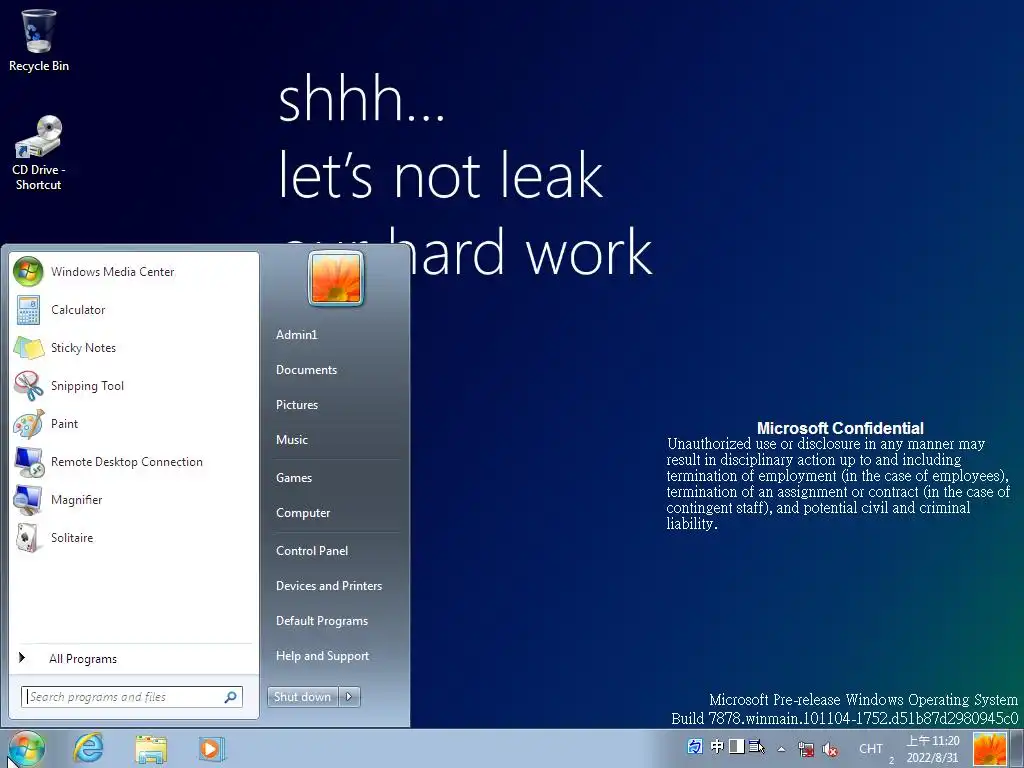Screen dimensions: 1024x768
Task: Click the flower user account picture
Action: (x=335, y=278)
